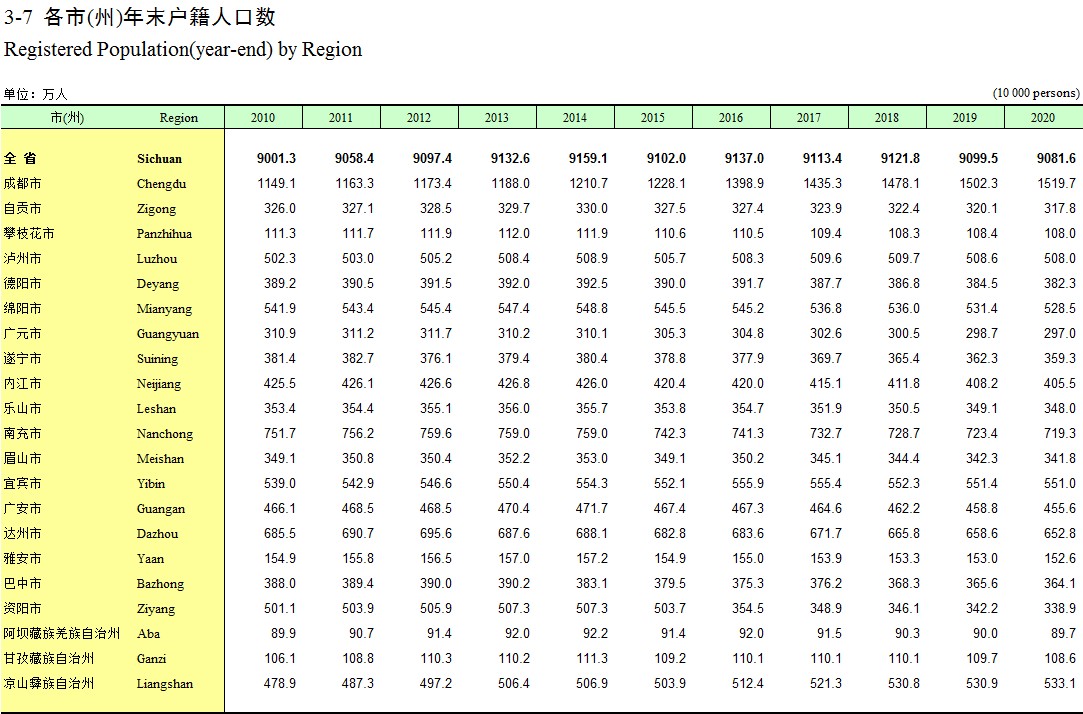Screen dimensions: 1083x714
Task: Click Mianyang 2017 value 536.8
Action: tap(825, 308)
